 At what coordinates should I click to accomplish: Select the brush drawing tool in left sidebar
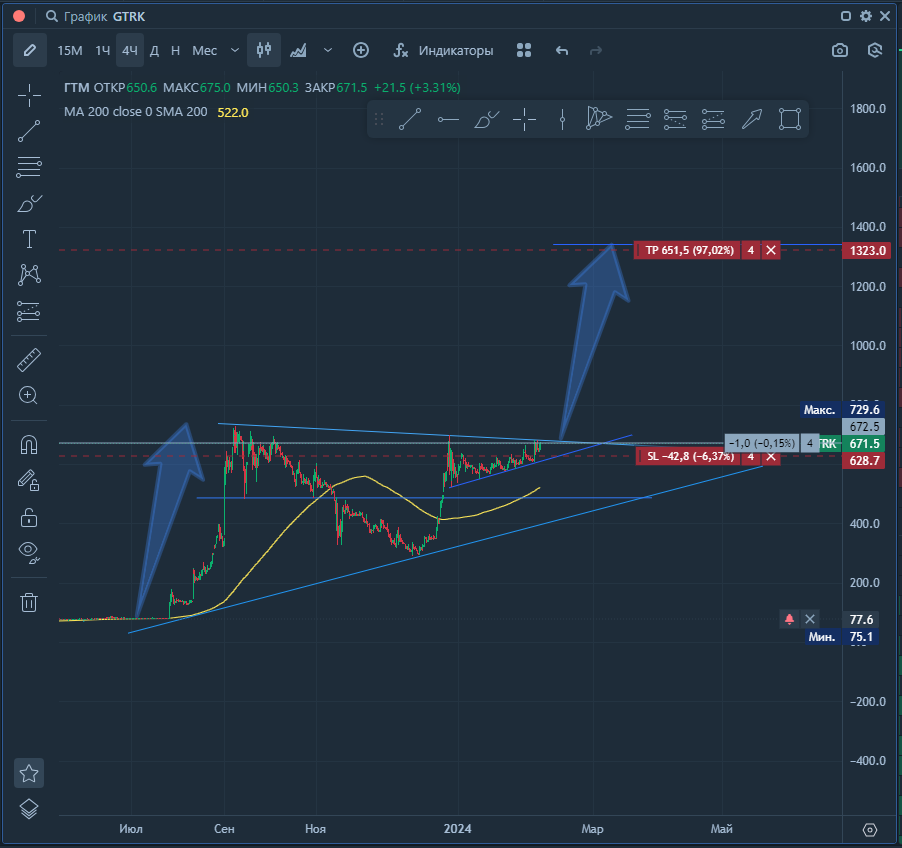click(29, 203)
